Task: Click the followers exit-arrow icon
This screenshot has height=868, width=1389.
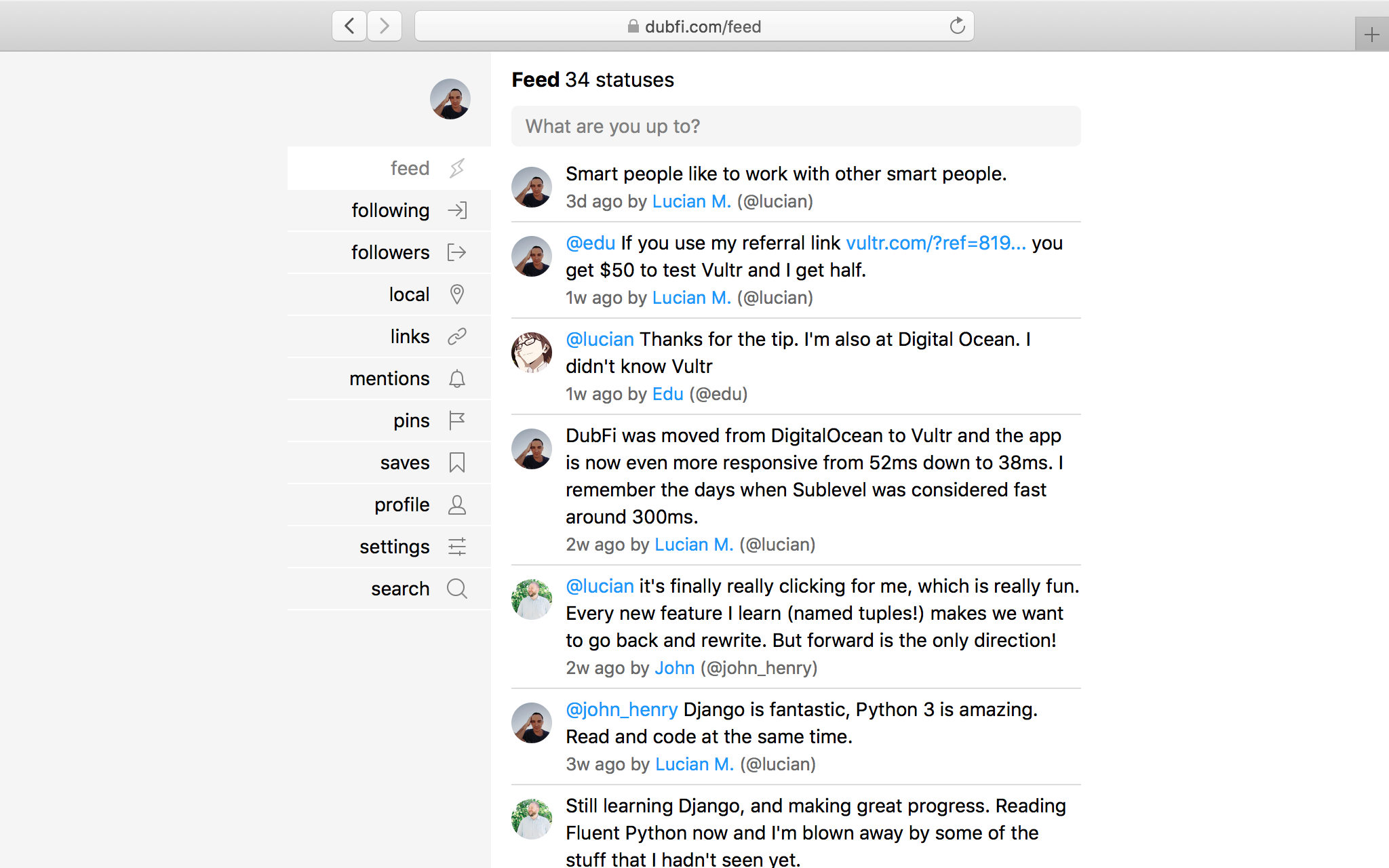Action: [457, 252]
